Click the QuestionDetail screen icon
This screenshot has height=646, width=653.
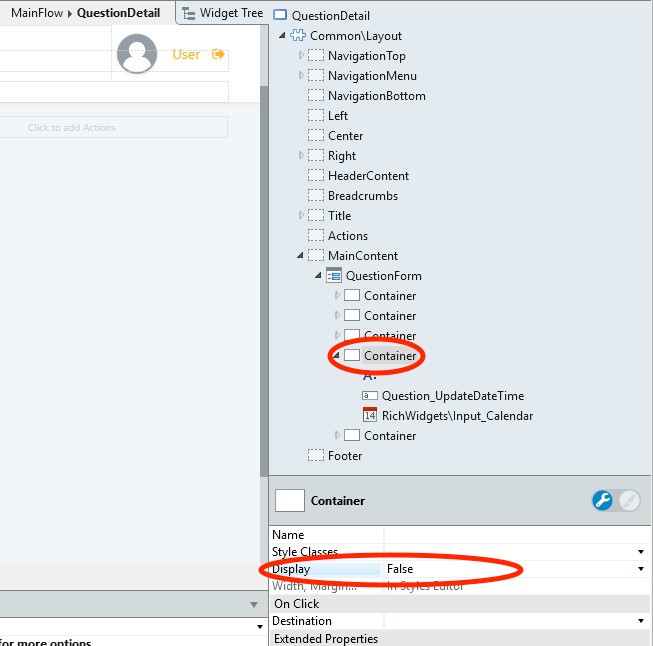point(280,15)
